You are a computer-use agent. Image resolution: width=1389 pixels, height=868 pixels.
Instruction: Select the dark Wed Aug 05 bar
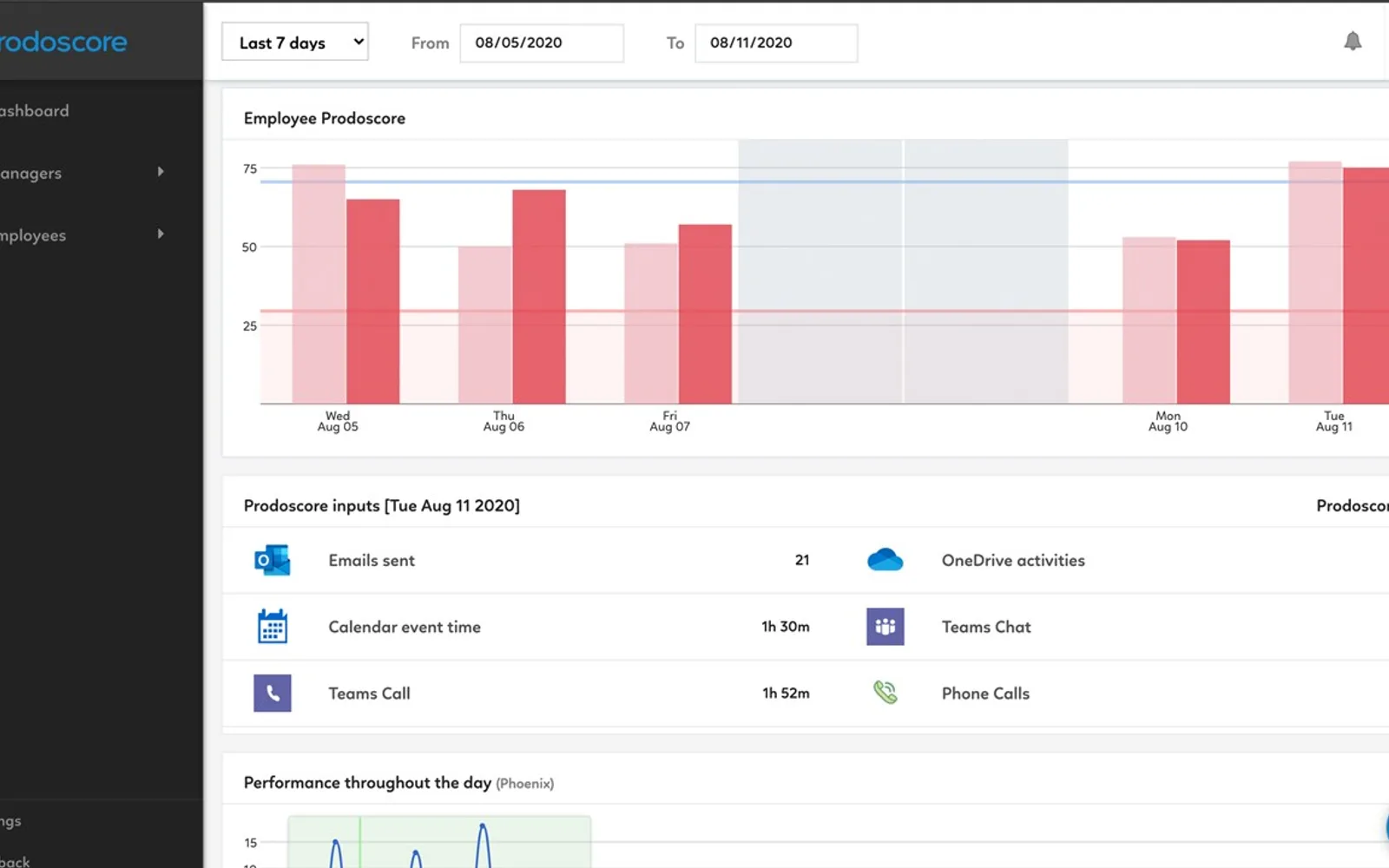point(373,301)
